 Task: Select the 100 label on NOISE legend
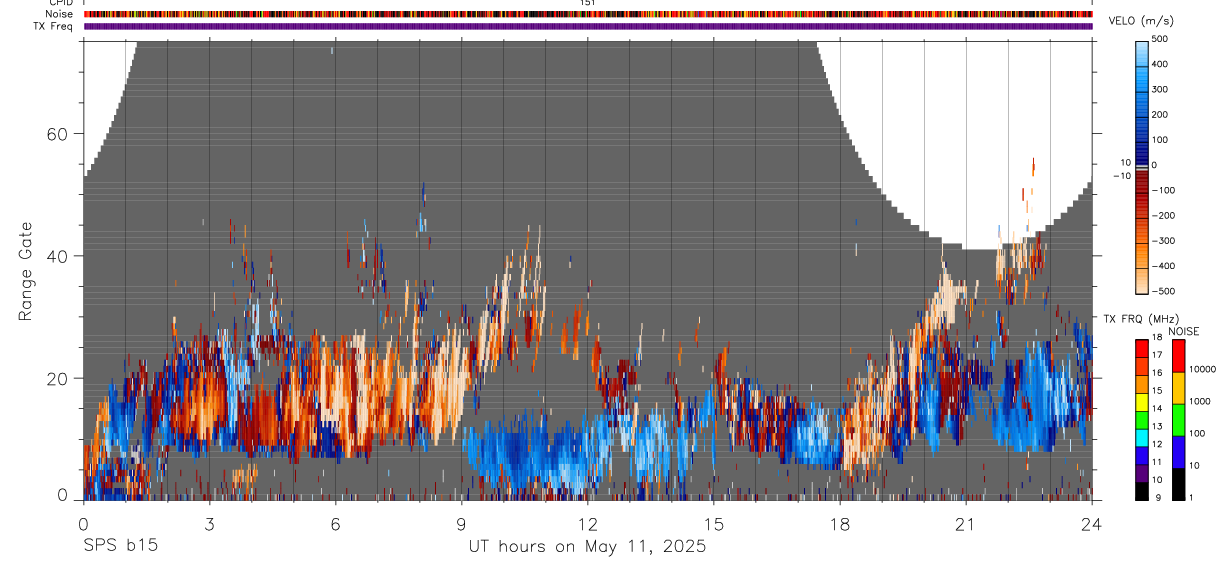pos(1197,433)
